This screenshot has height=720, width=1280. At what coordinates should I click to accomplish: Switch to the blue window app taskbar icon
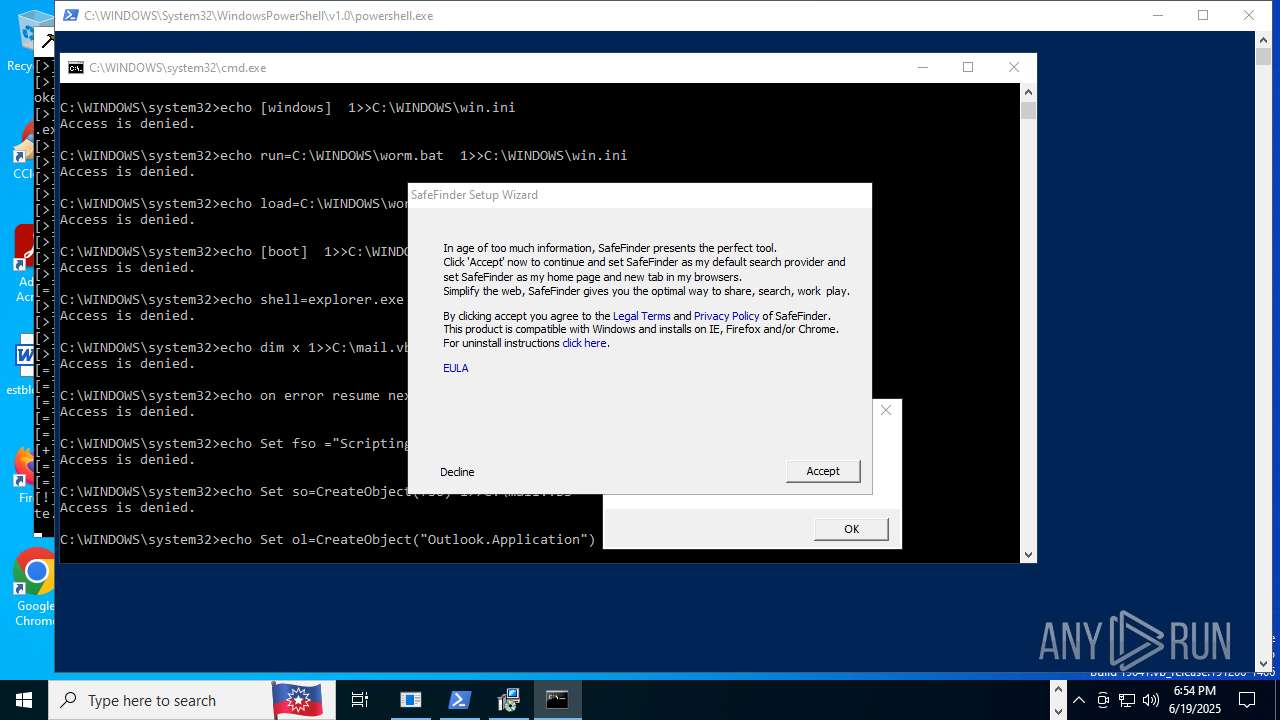click(411, 700)
